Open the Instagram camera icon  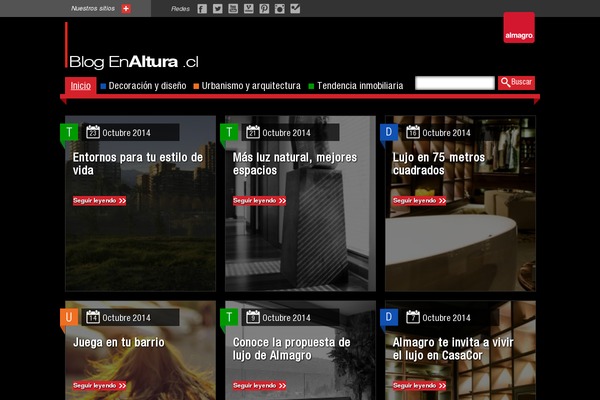(x=280, y=9)
